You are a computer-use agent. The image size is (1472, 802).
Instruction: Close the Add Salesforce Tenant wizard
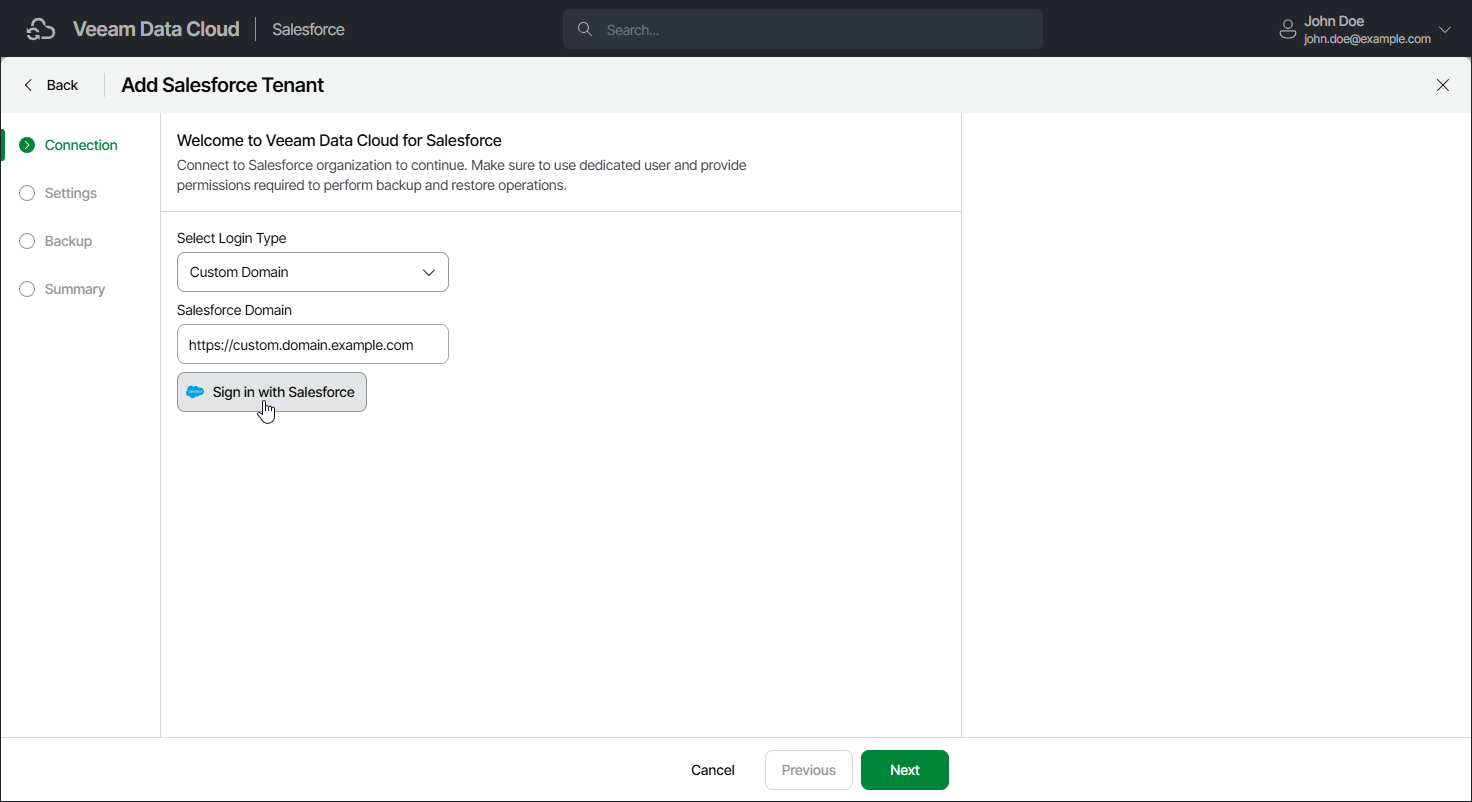pos(1443,85)
